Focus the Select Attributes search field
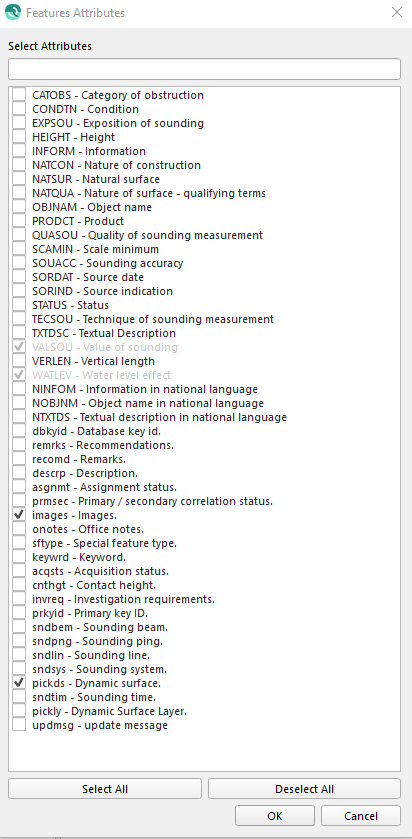 204,69
